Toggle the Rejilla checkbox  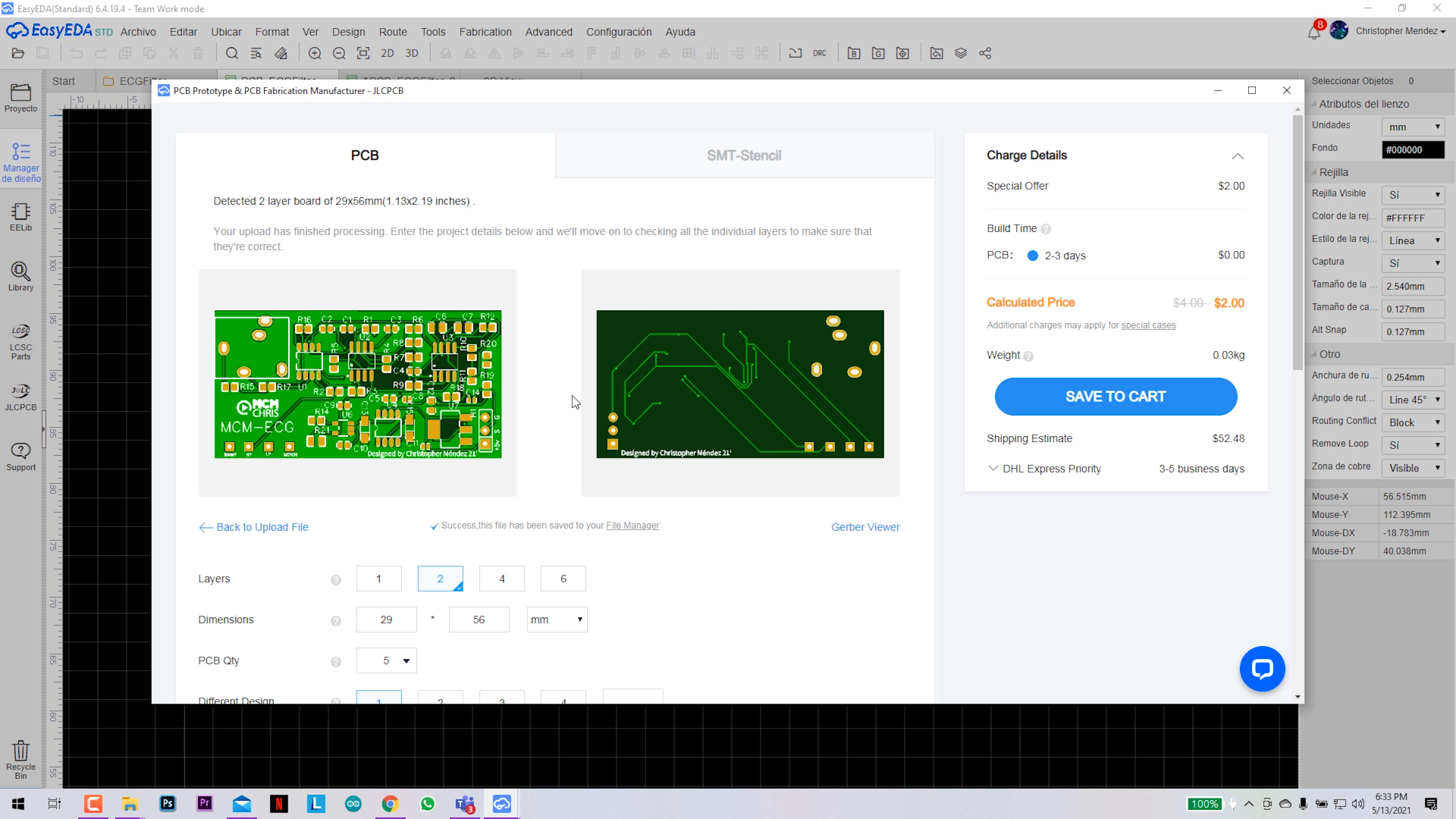[x=1315, y=171]
